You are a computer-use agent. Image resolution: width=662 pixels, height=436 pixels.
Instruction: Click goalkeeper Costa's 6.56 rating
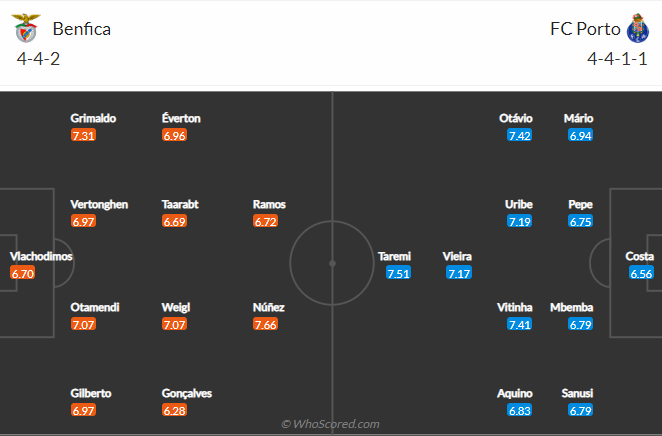coord(641,273)
